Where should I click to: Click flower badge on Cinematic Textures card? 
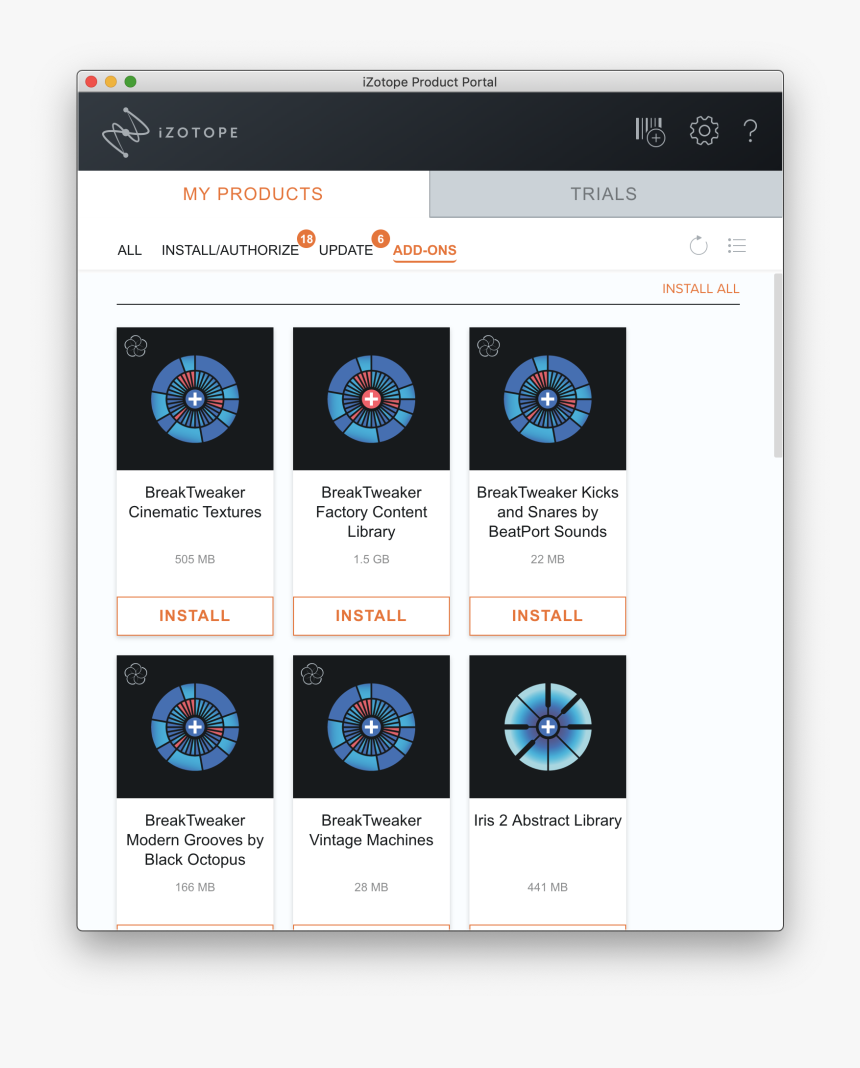(x=136, y=346)
